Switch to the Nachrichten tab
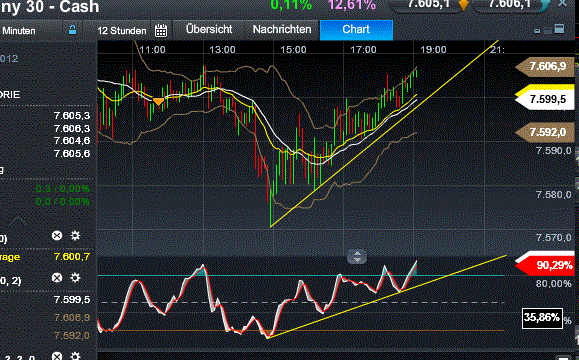 (282, 30)
